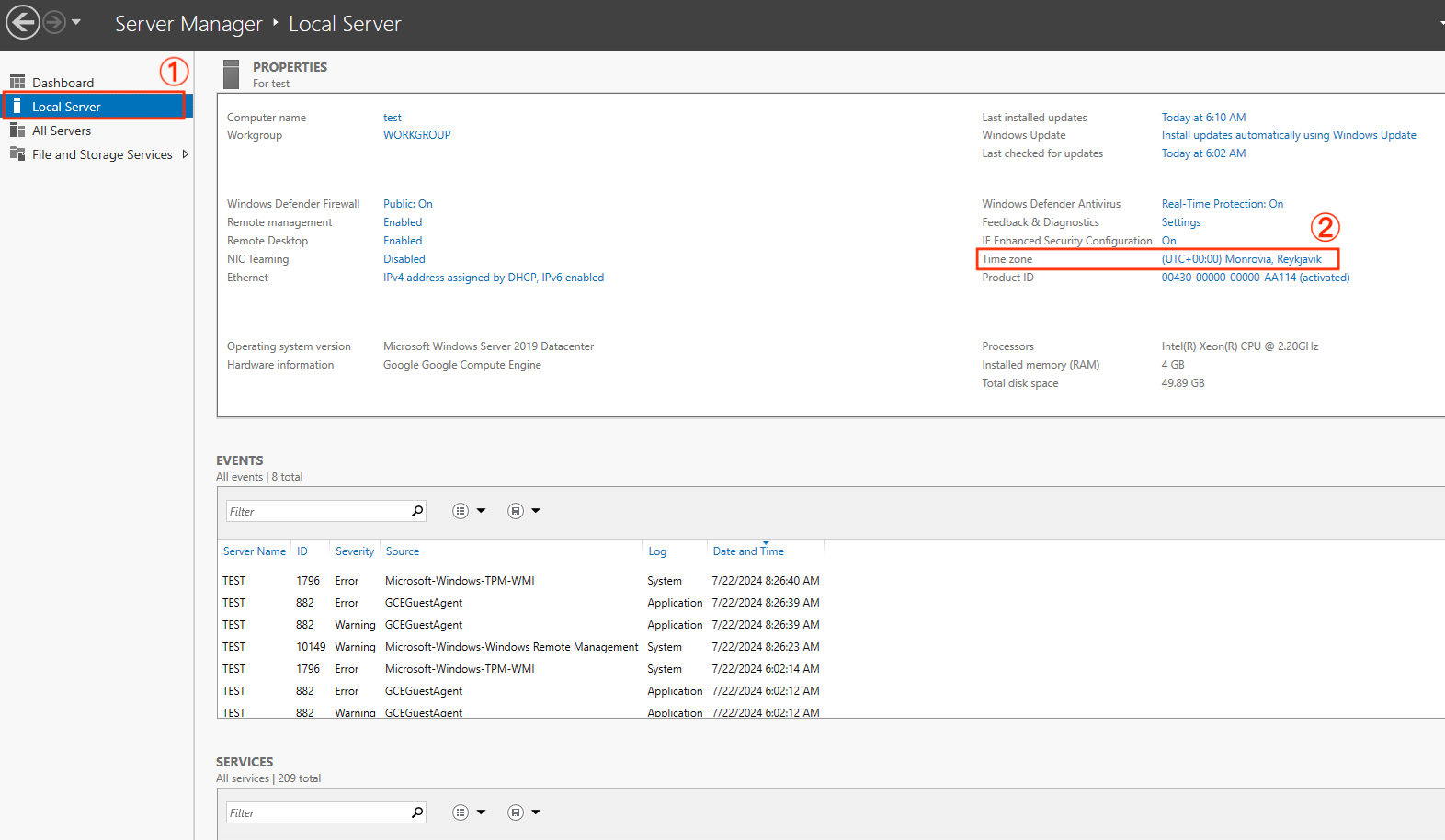Click the Services list criteria icon
1445x840 pixels.
tap(461, 812)
